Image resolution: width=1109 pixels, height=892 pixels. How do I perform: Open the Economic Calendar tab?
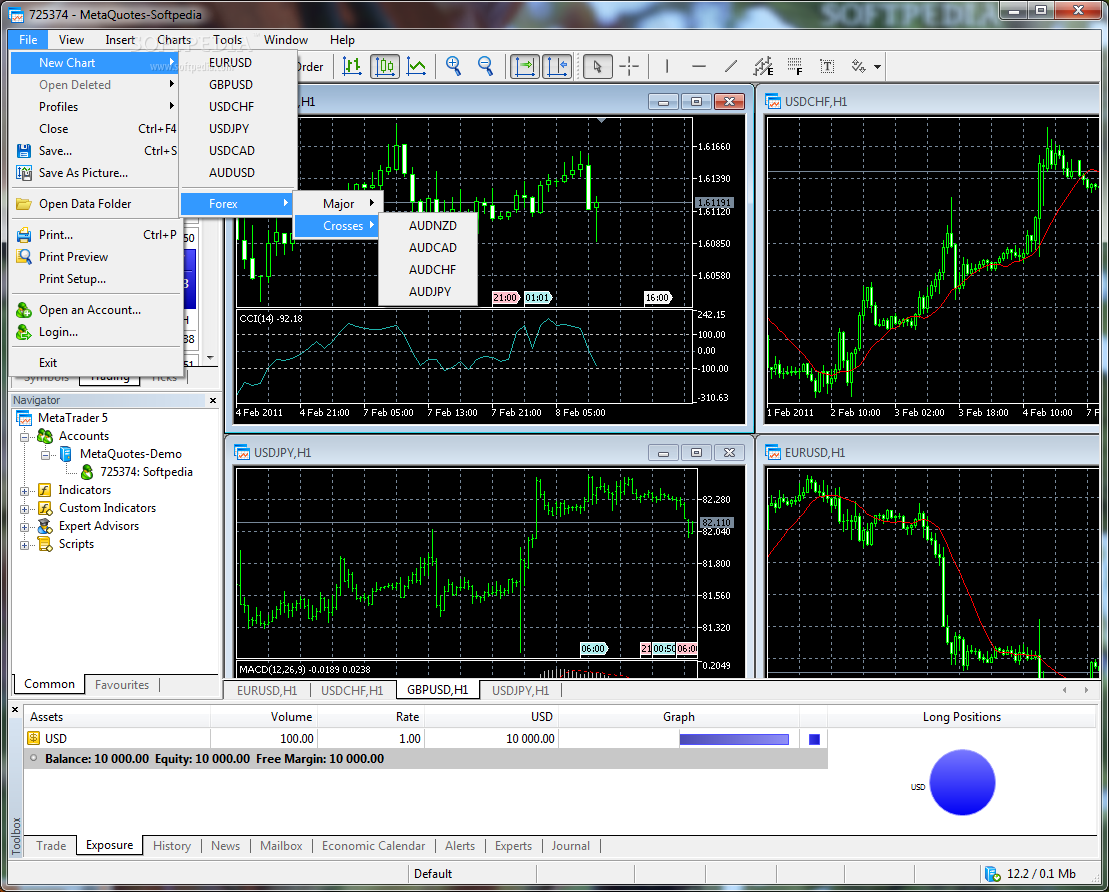[x=373, y=846]
